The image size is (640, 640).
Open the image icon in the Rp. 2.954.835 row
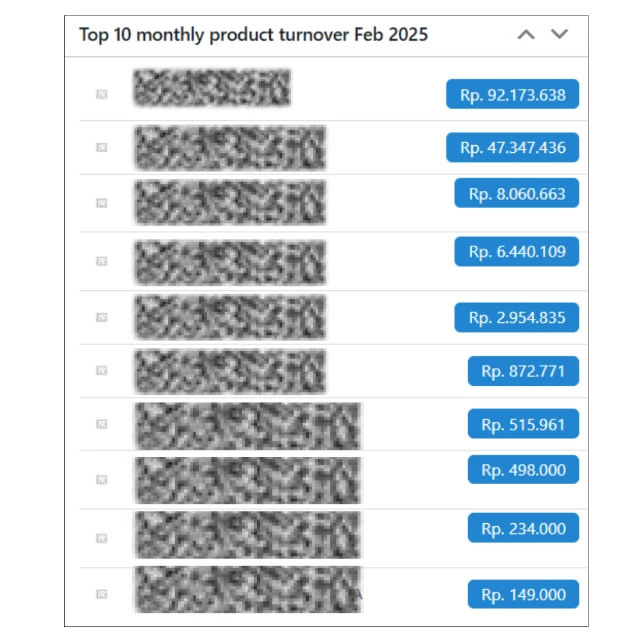tap(101, 317)
